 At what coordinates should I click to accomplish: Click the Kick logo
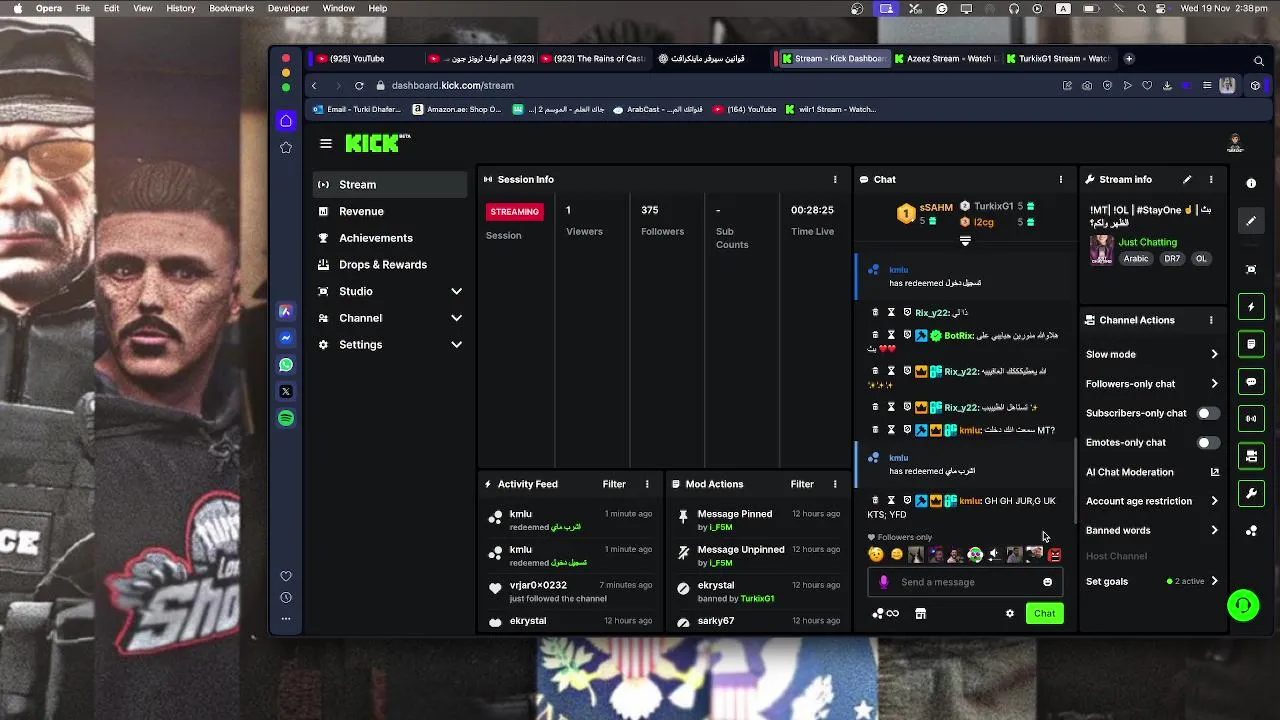coord(377,144)
